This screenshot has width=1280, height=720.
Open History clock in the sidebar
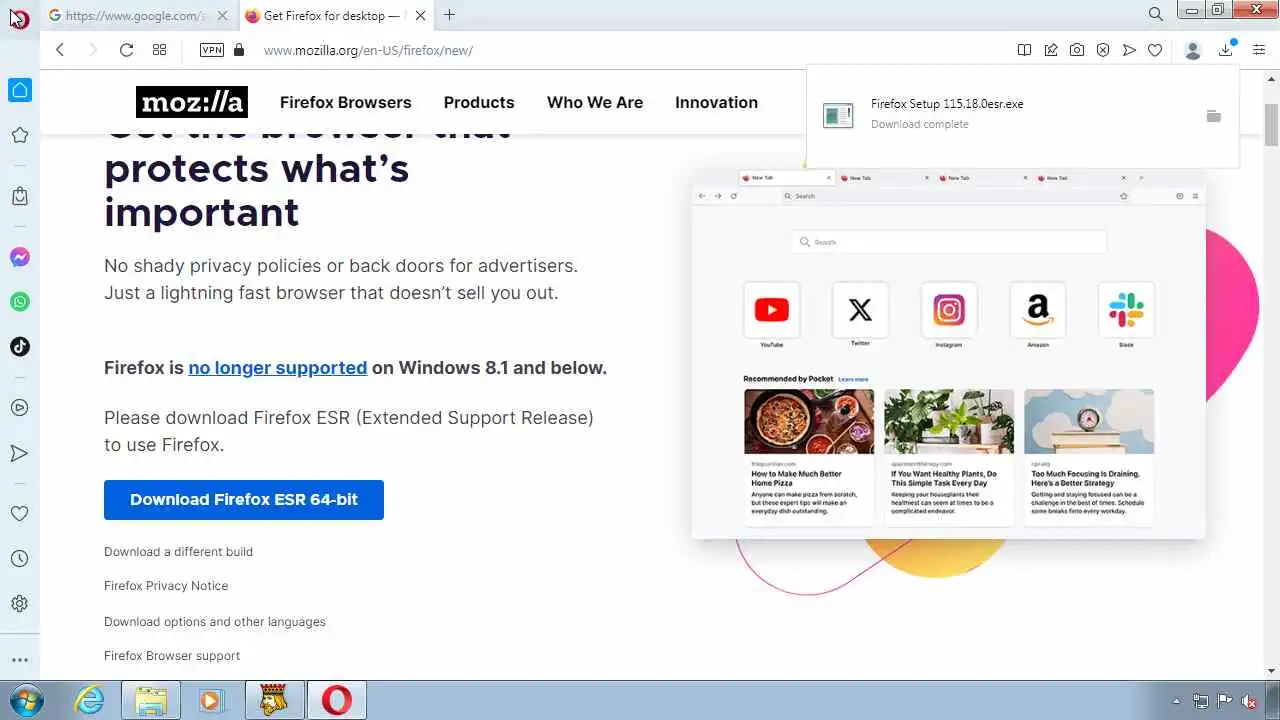(19, 559)
